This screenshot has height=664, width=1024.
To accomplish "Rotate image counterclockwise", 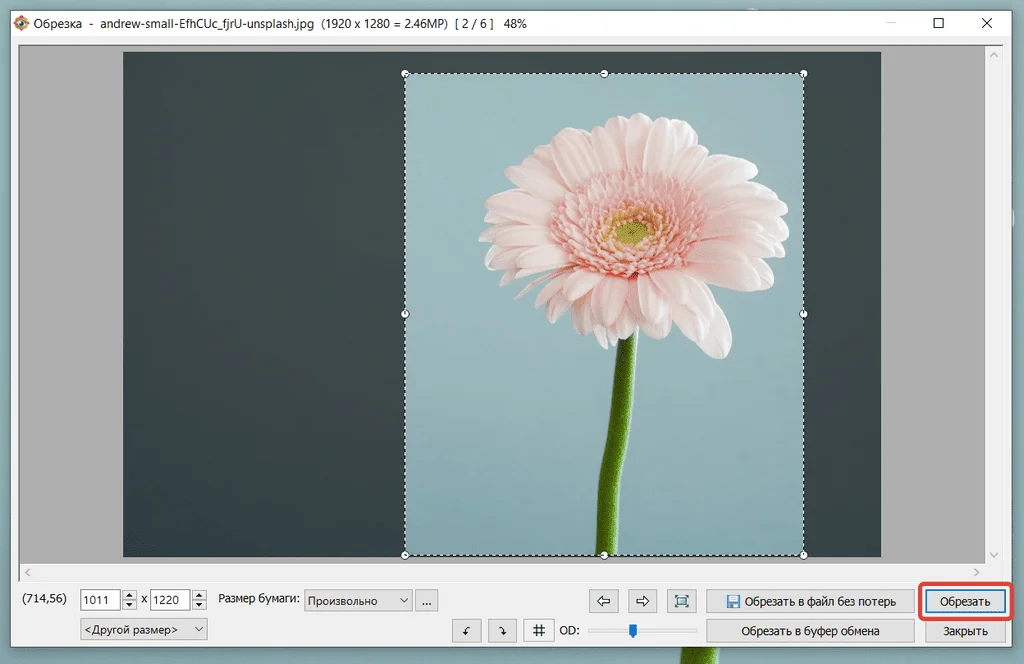I will click(466, 630).
